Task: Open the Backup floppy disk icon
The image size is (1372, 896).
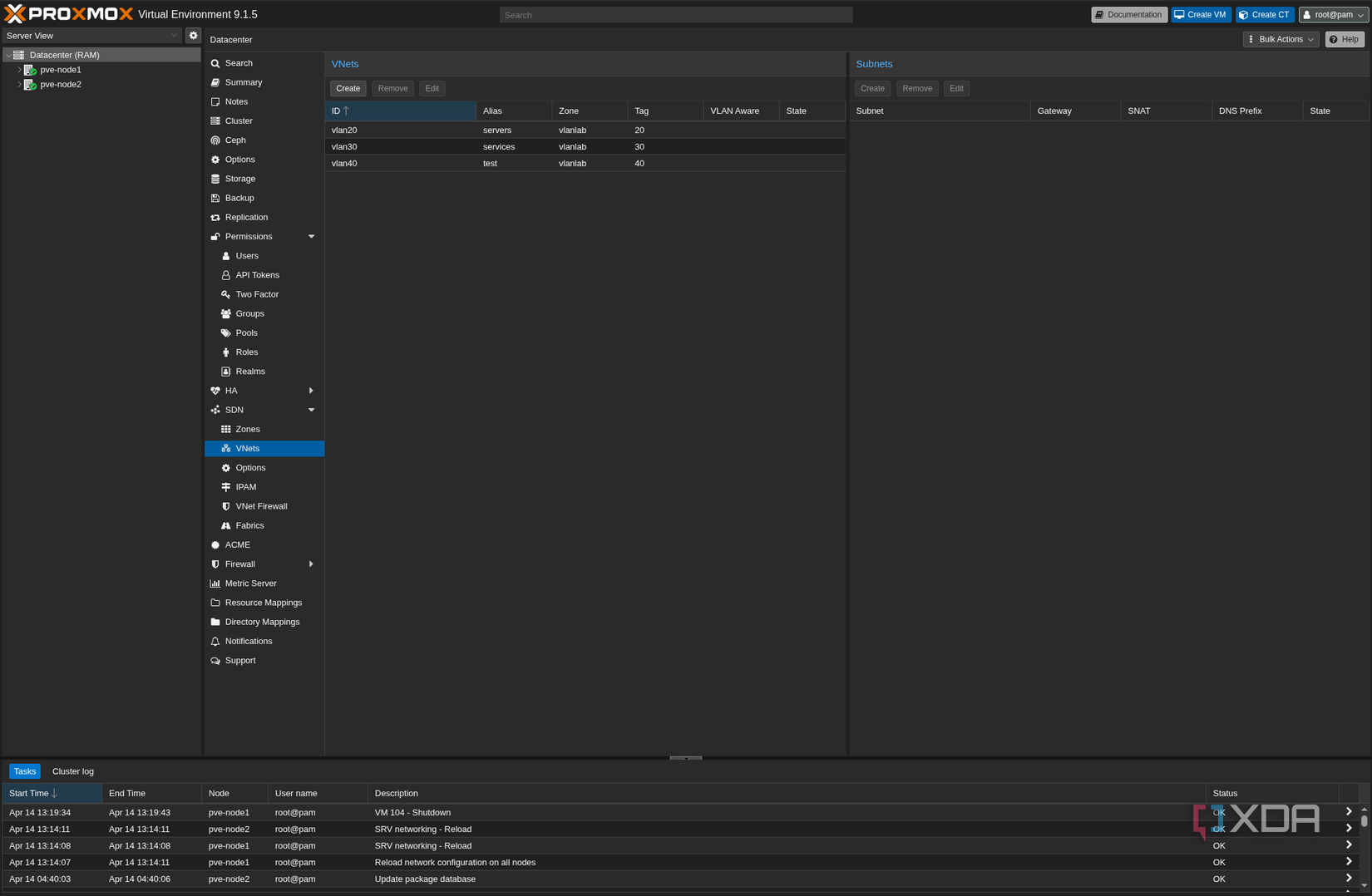Action: coord(215,198)
